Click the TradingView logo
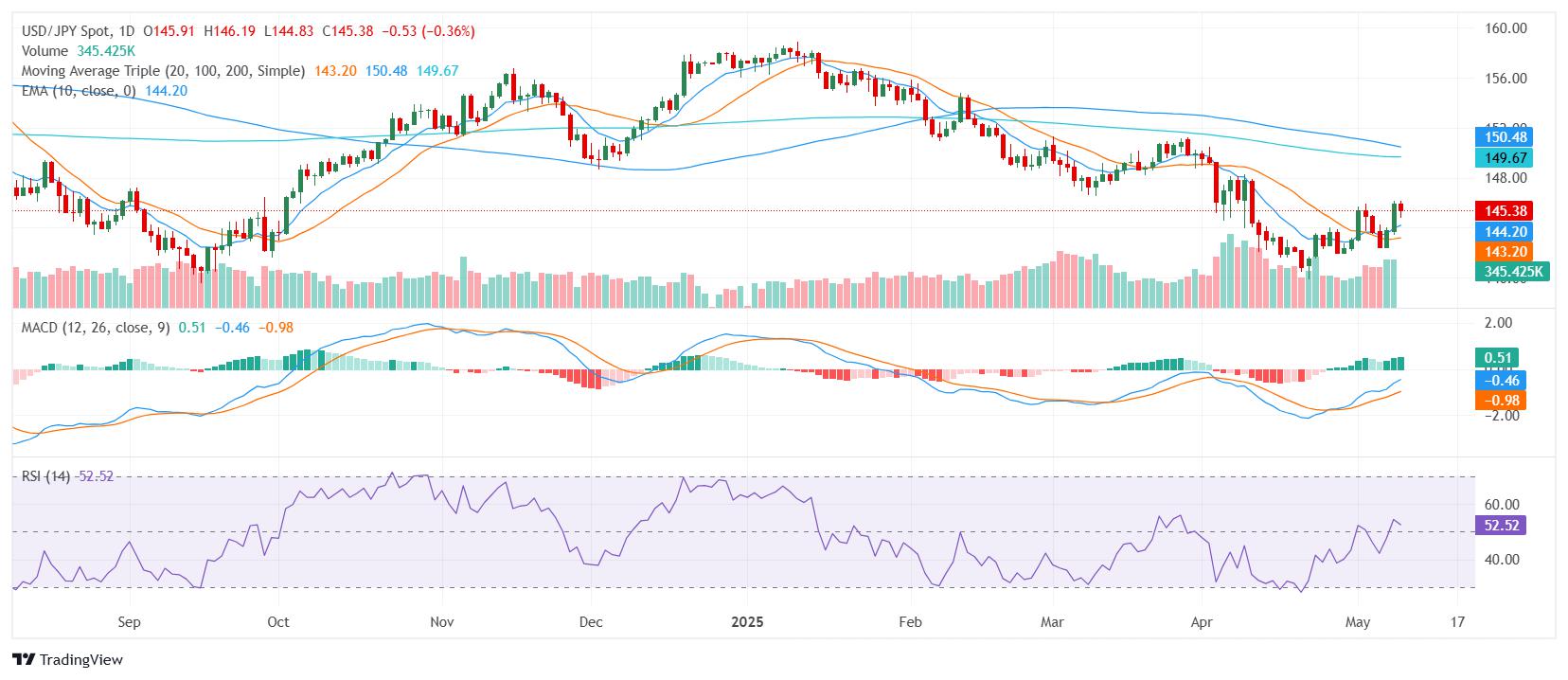Screen dimensions: 1568x680 (x=67, y=659)
